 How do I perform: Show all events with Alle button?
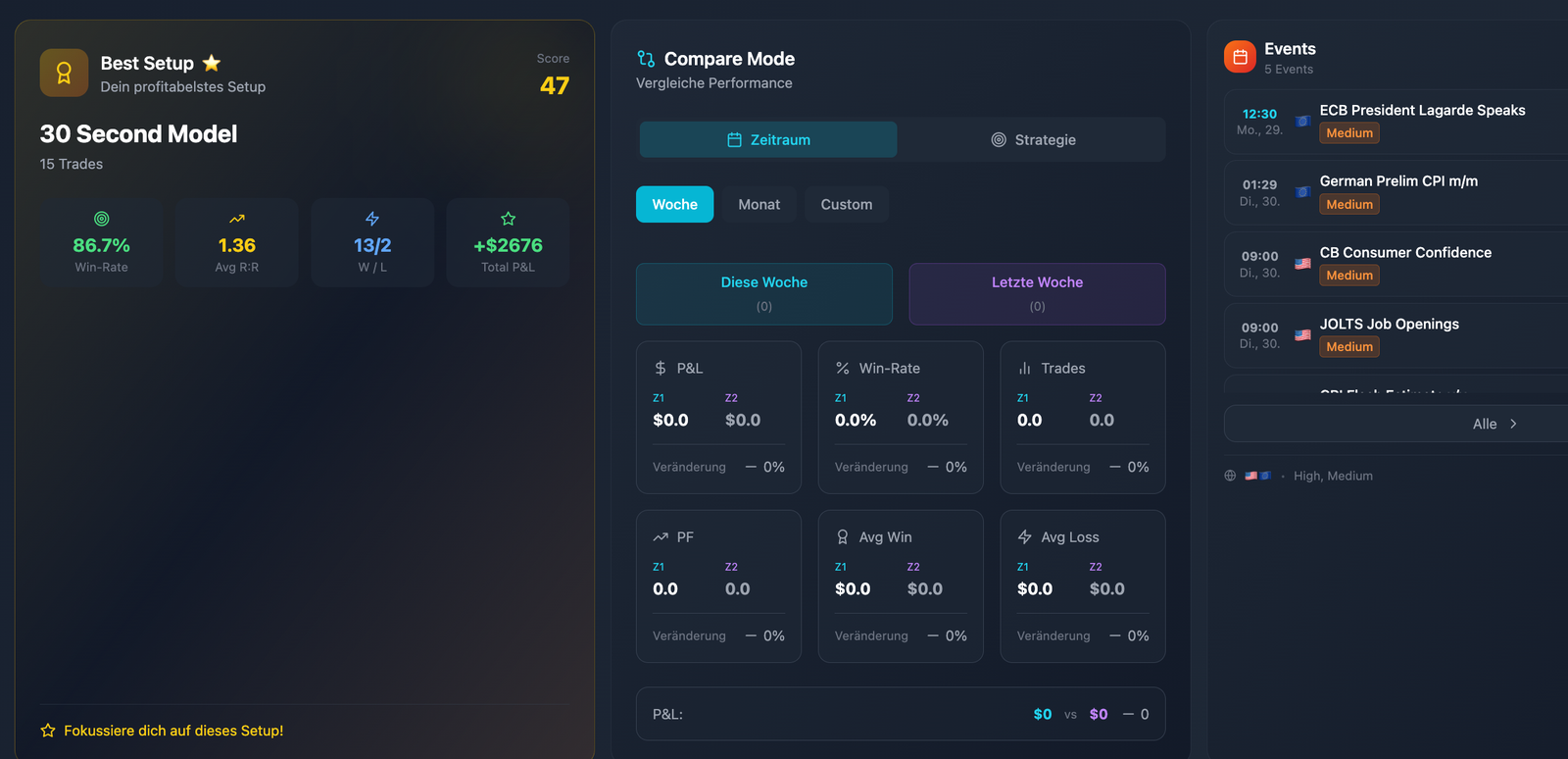1396,424
